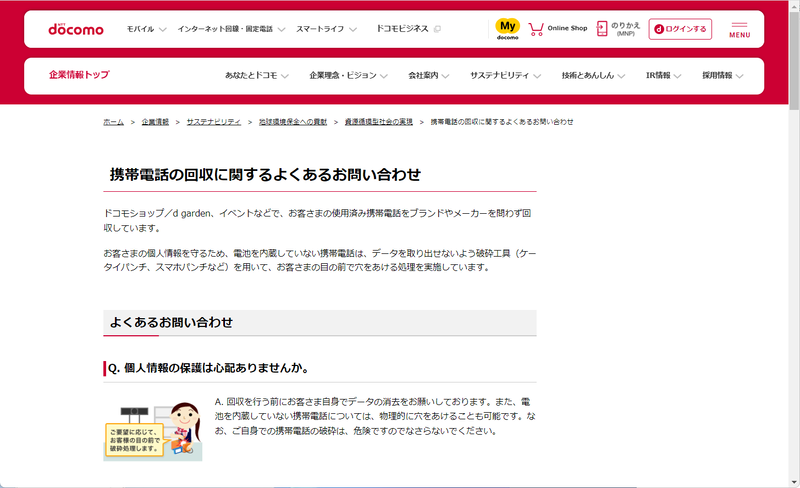Screen dimensions: 800x488
Task: Click 地球環境保全への貢献 breadcrumb link
Action: click(292, 122)
